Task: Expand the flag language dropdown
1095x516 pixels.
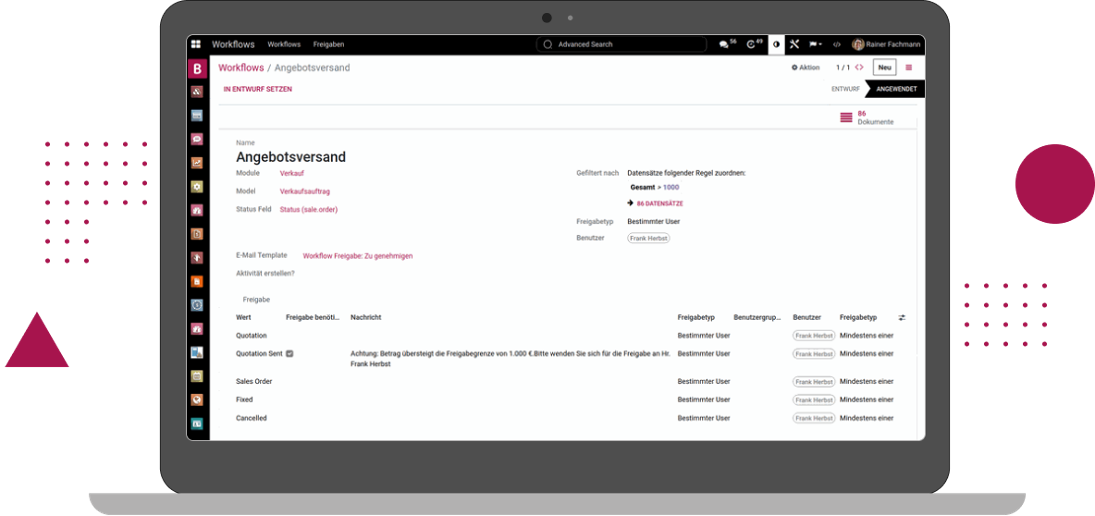Action: pos(815,45)
